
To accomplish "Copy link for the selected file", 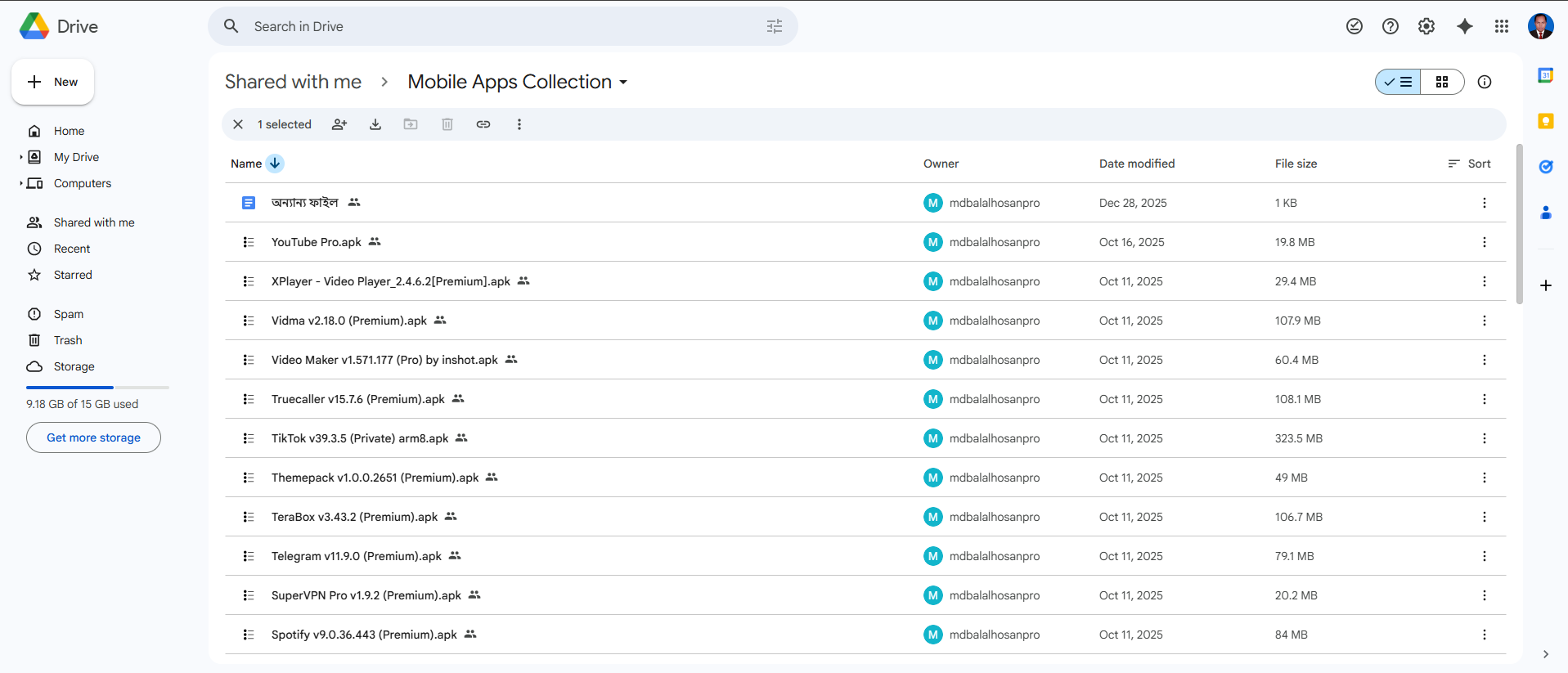I will point(483,124).
